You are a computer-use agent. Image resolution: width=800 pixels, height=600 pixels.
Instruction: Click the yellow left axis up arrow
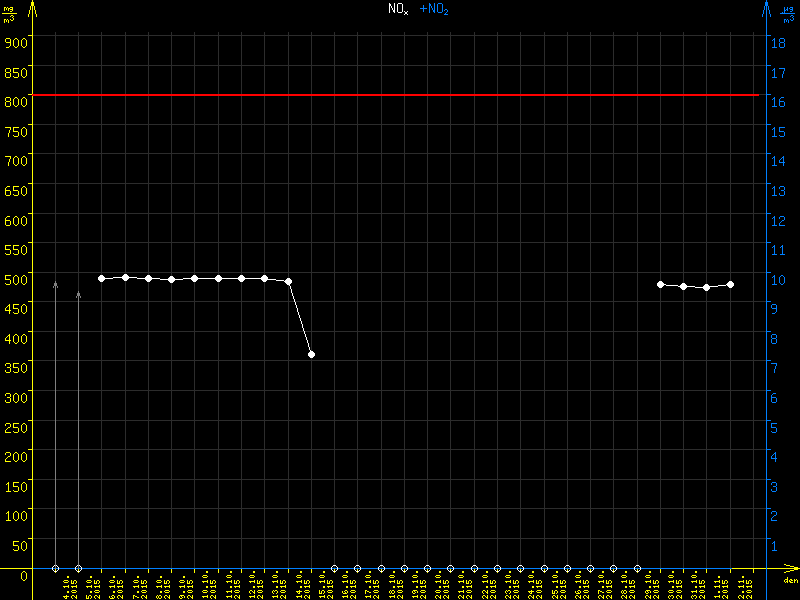(x=31, y=10)
